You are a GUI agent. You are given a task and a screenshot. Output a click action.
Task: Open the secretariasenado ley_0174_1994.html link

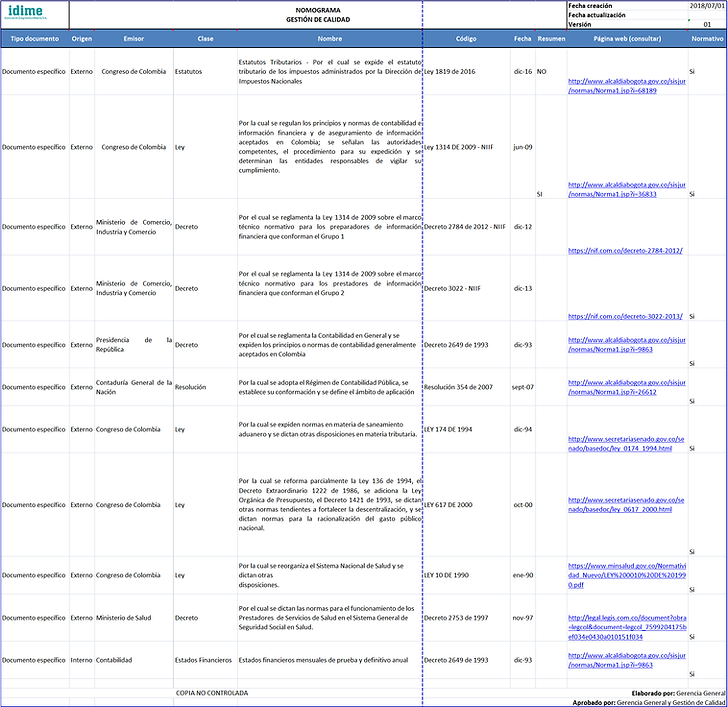626,444
